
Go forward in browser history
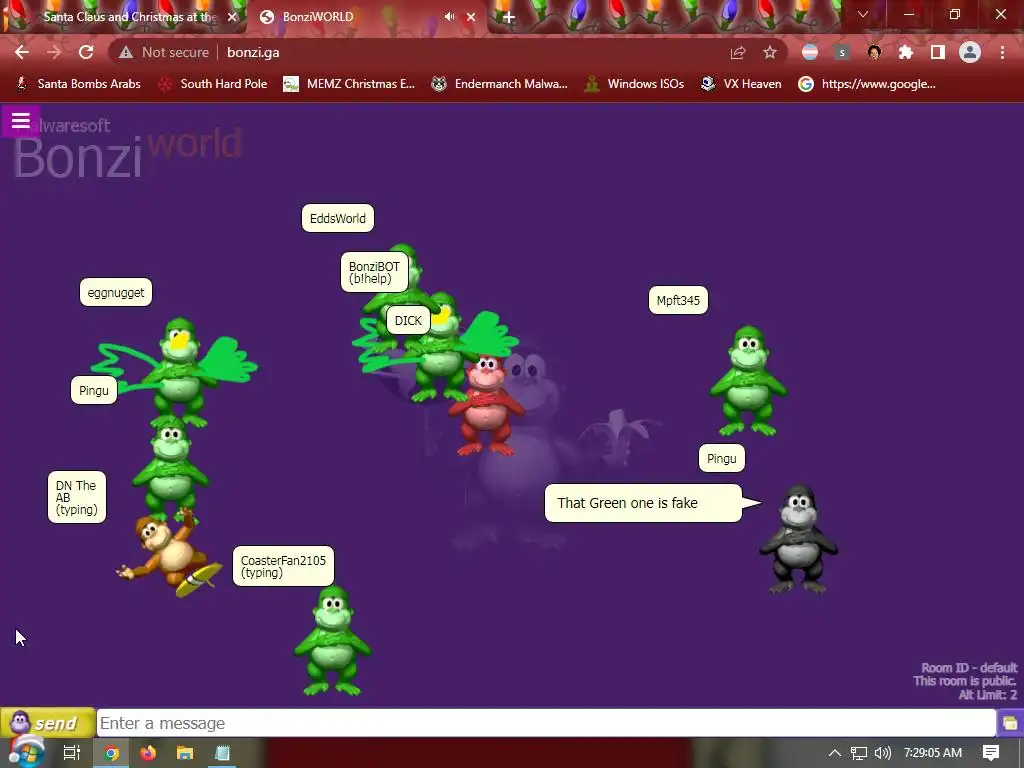tap(54, 52)
